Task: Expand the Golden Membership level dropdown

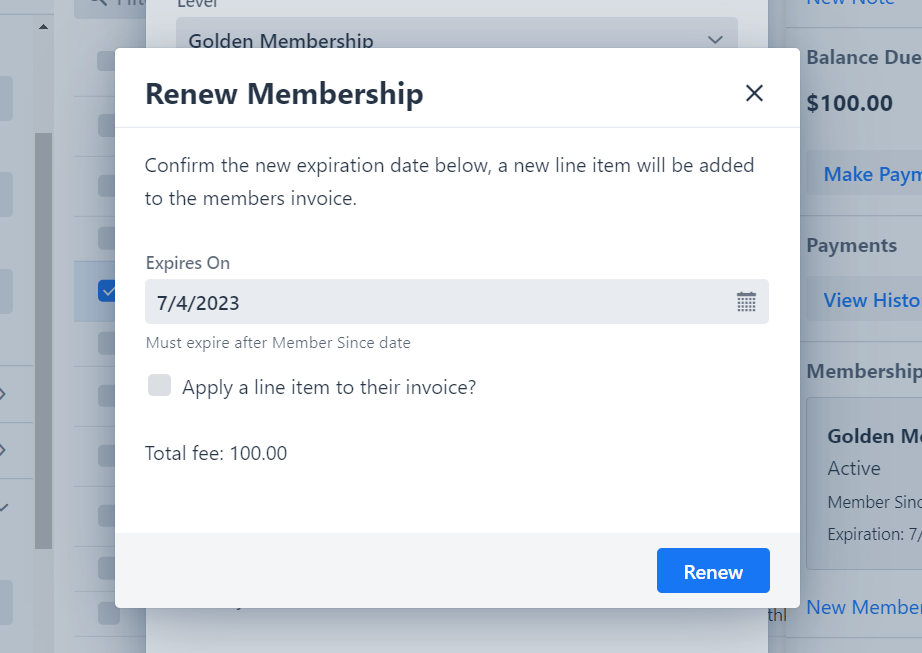Action: coord(456,35)
